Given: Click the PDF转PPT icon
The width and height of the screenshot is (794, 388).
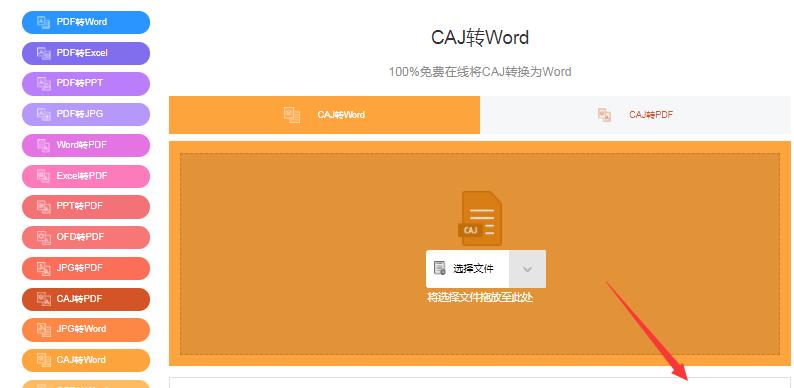Looking at the screenshot, I should [44, 84].
